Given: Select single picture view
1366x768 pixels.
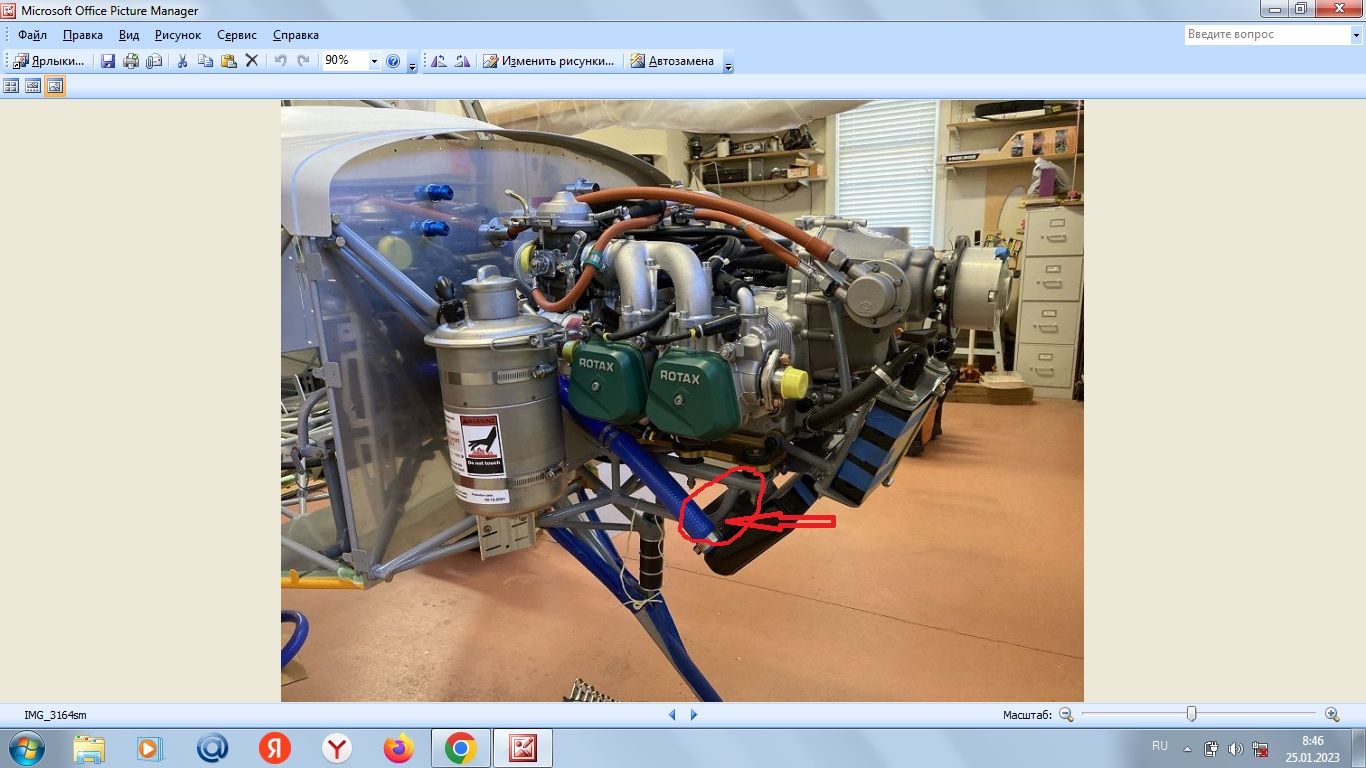Looking at the screenshot, I should (x=55, y=86).
